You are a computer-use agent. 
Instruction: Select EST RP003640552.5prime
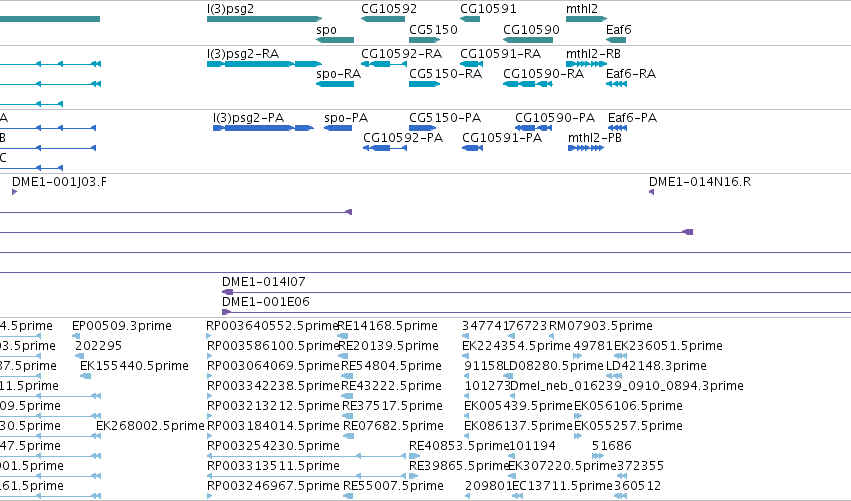[272, 326]
